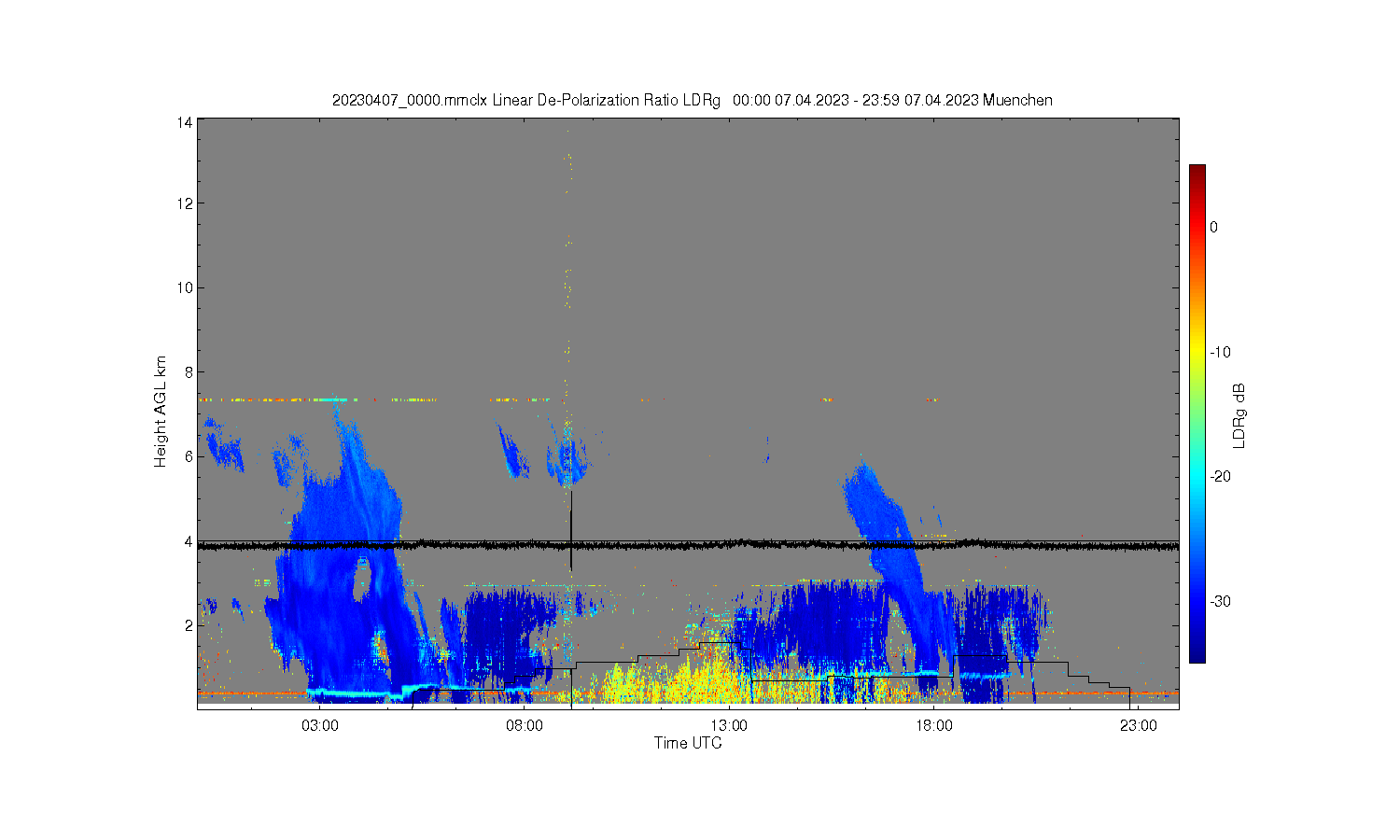Click the LDRg color scale bar

(1197, 413)
